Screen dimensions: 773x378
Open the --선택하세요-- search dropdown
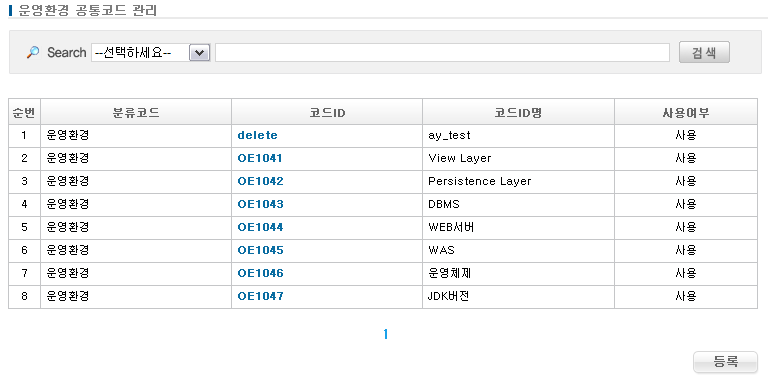coord(150,52)
